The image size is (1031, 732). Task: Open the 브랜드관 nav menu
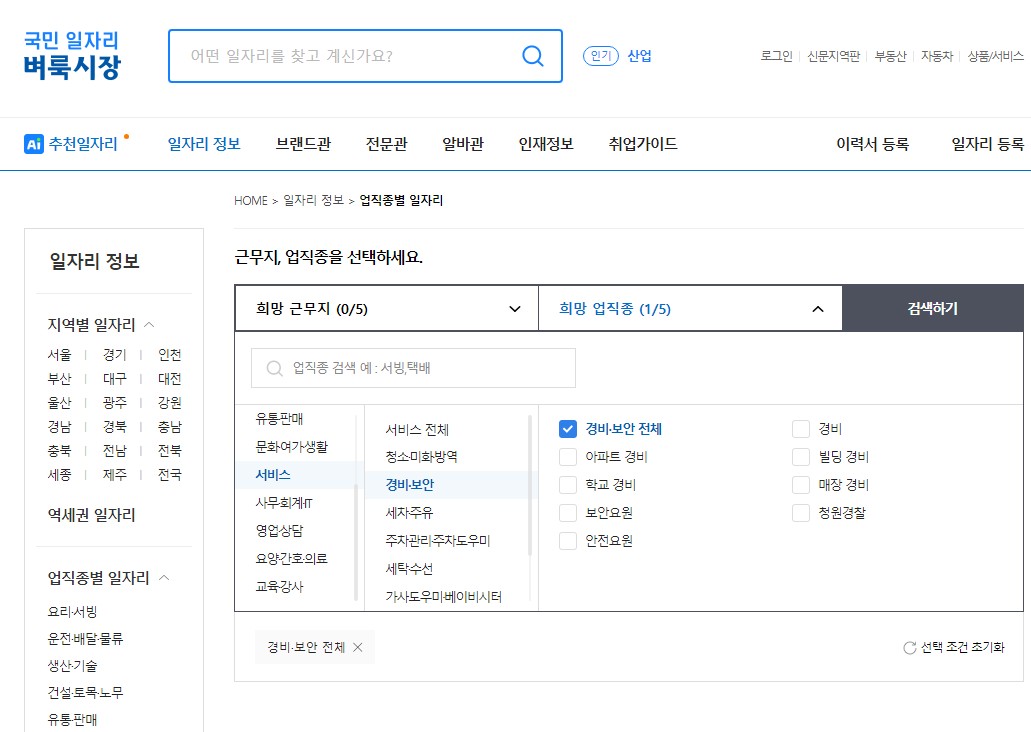point(303,143)
